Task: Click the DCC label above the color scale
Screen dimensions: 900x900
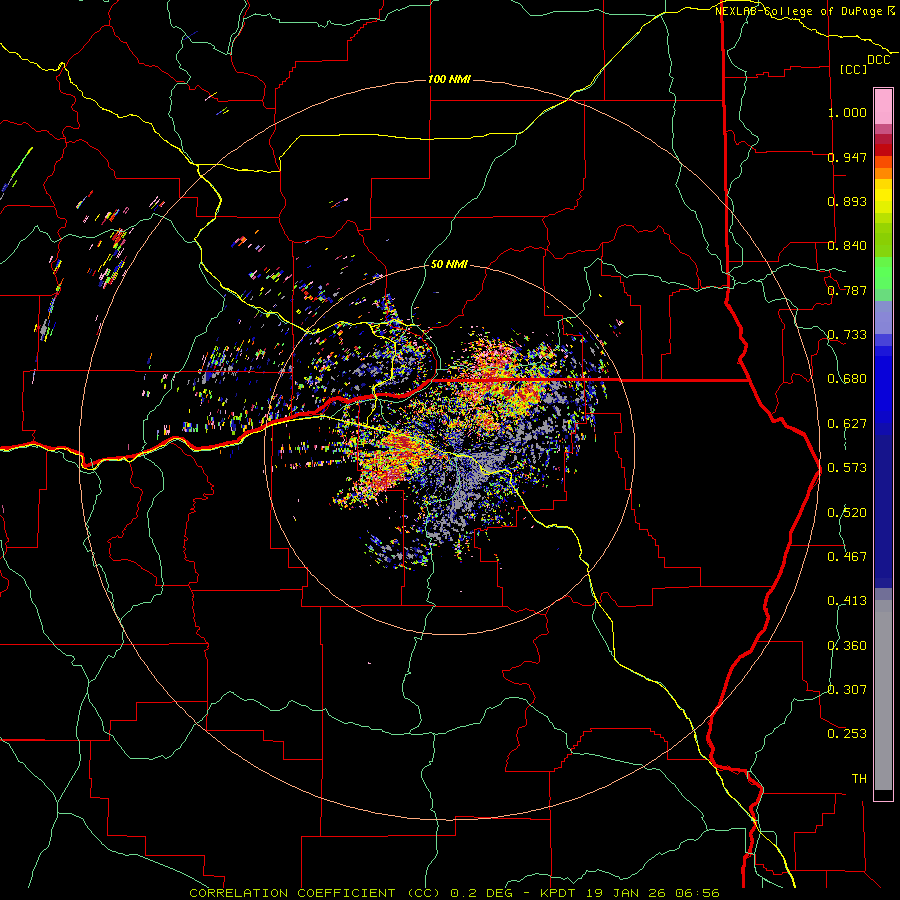Action: pyautogui.click(x=878, y=60)
